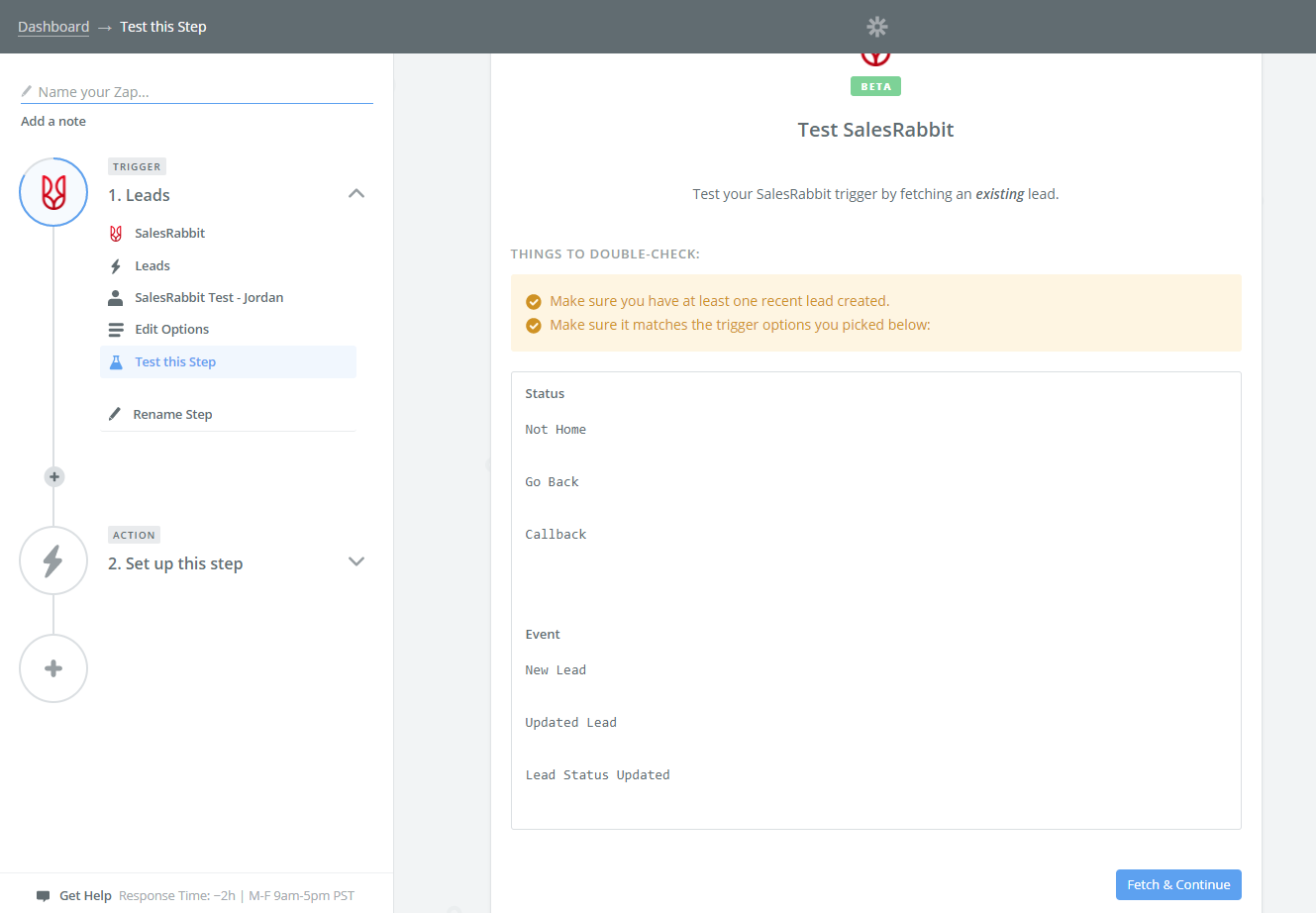Click the 'Status' field label
Image resolution: width=1316 pixels, height=913 pixels.
pyautogui.click(x=545, y=394)
